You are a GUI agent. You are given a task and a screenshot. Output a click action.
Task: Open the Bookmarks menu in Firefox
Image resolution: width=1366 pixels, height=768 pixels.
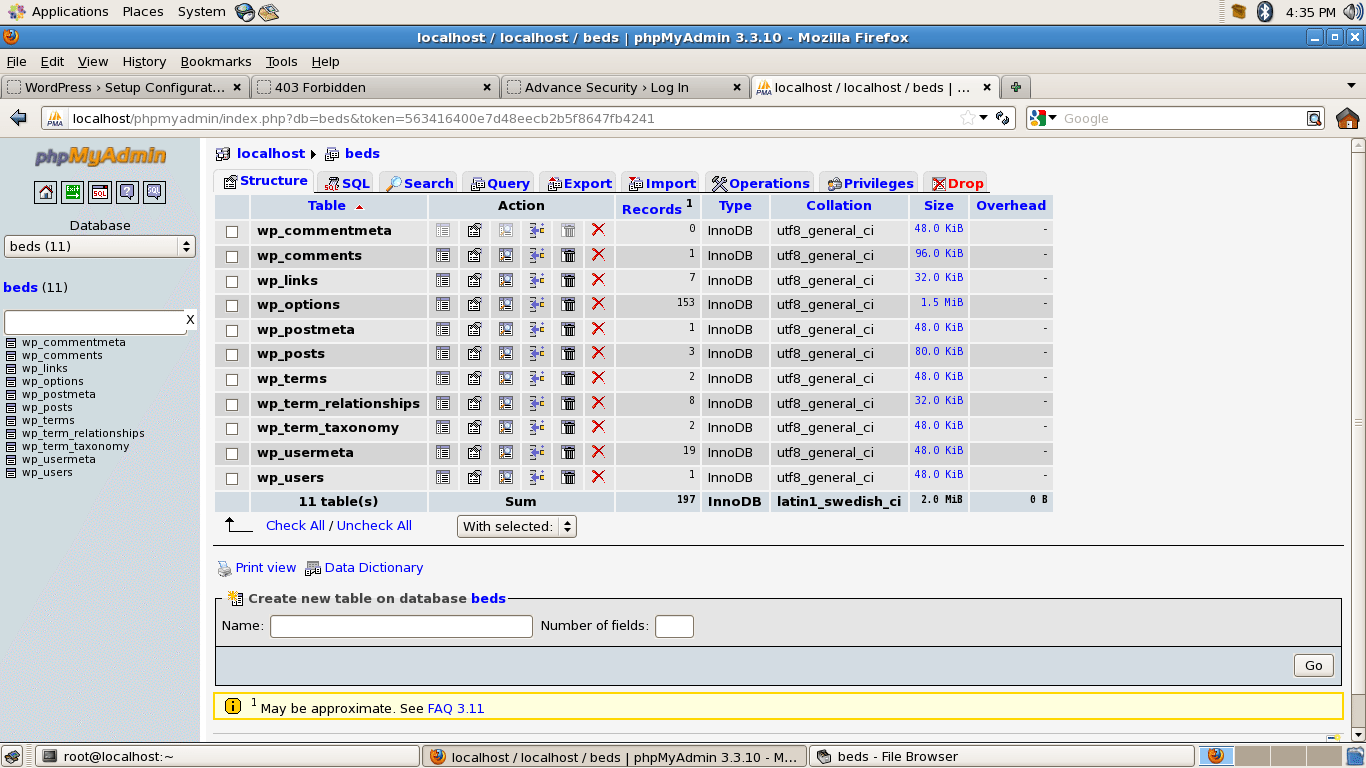216,61
